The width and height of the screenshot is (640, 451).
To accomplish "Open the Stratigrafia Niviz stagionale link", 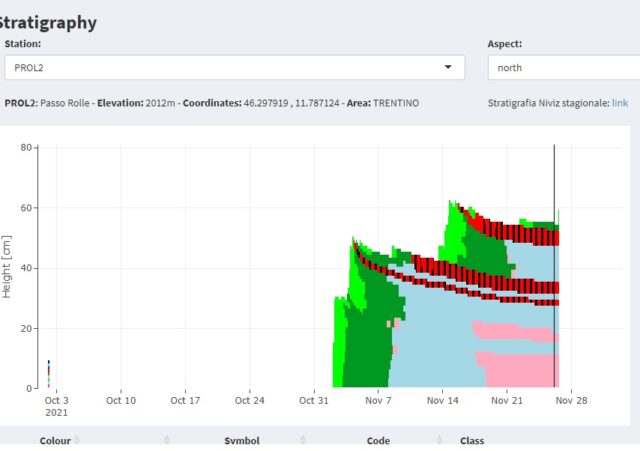I will 620,103.
